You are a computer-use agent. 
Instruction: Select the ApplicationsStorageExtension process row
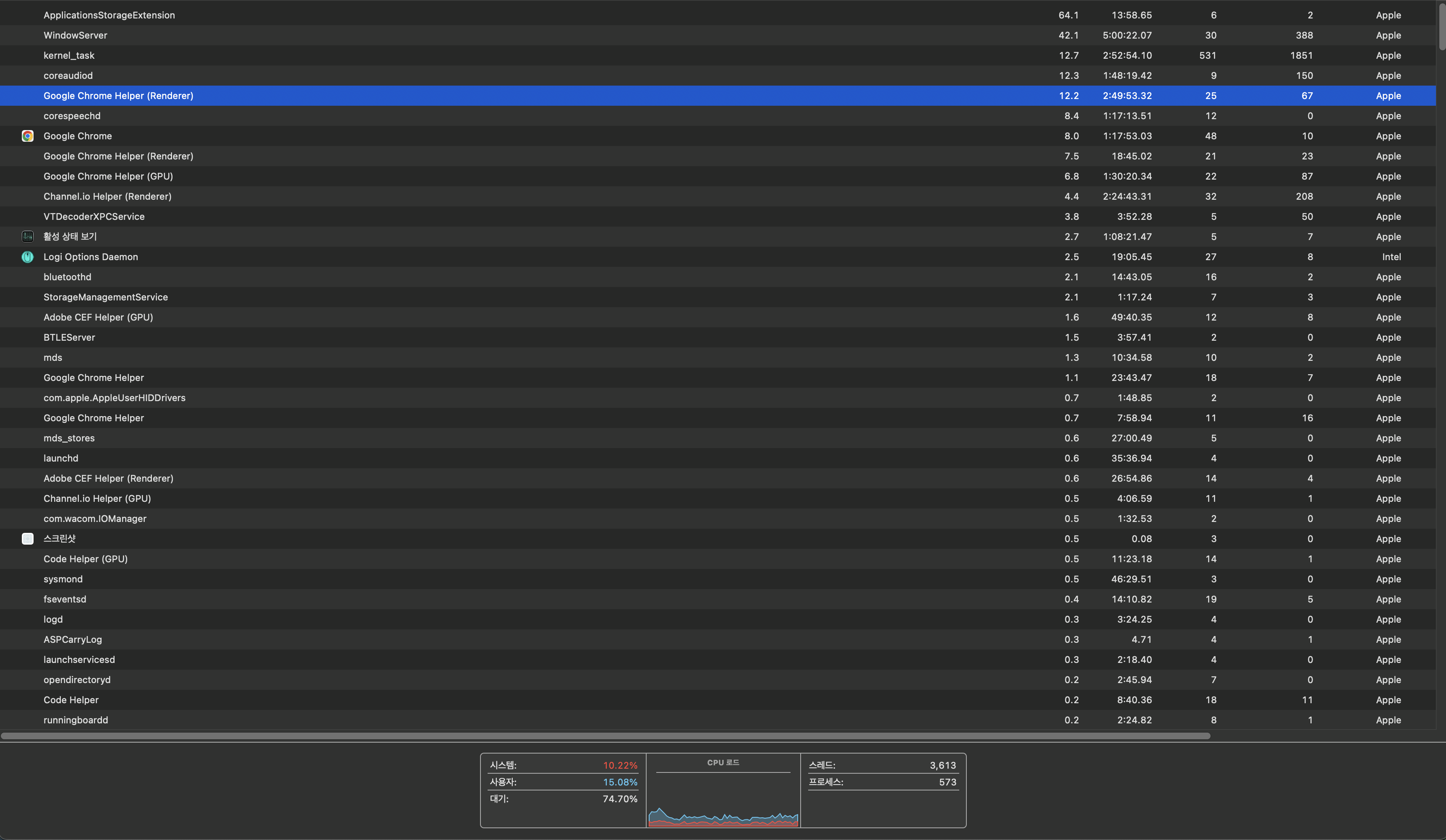pos(718,15)
